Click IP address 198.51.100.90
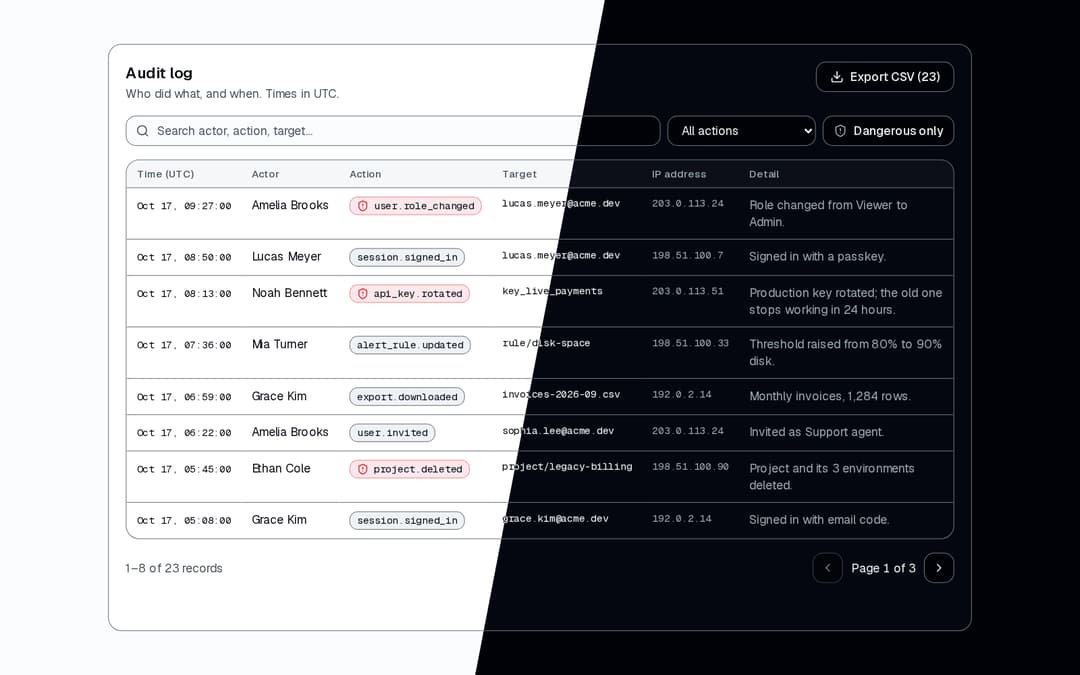 (x=690, y=467)
